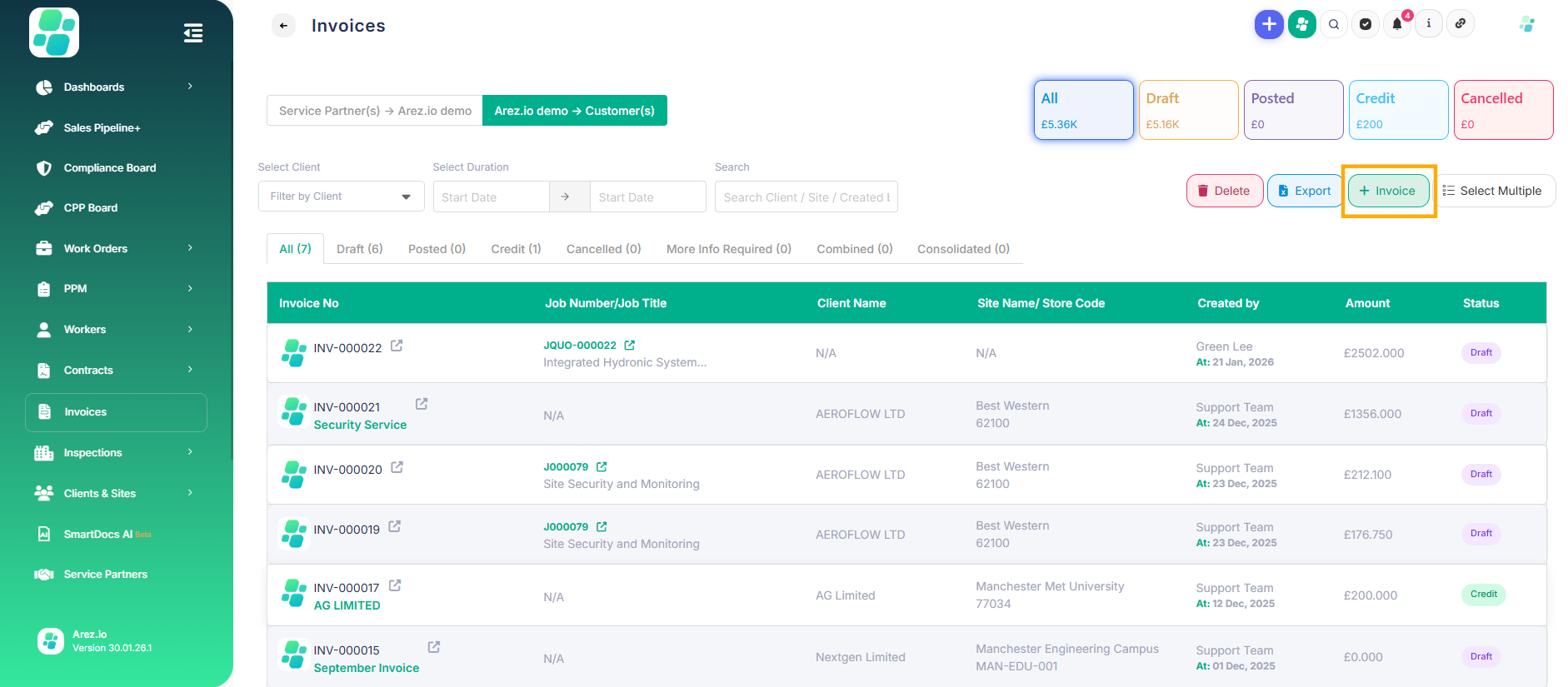
Task: Open notifications bell icon
Action: (x=1397, y=24)
